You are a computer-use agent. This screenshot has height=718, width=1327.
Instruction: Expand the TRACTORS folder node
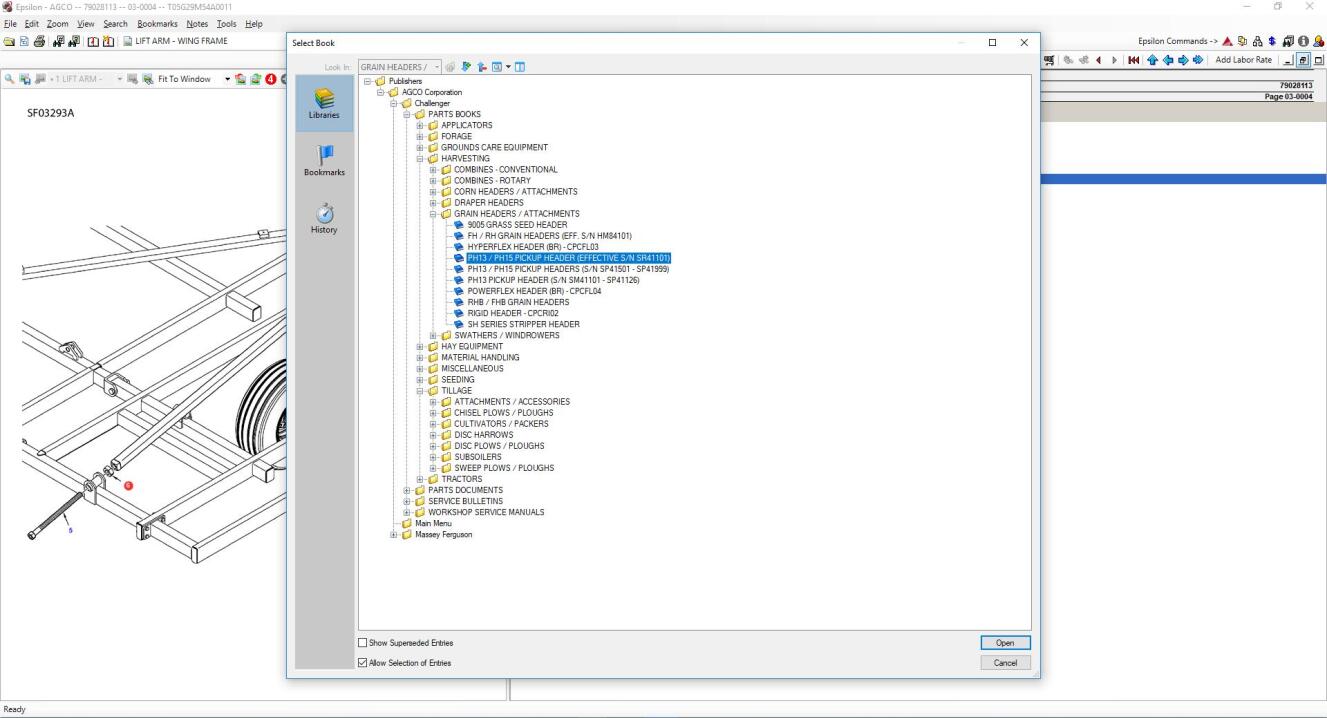pyautogui.click(x=420, y=479)
